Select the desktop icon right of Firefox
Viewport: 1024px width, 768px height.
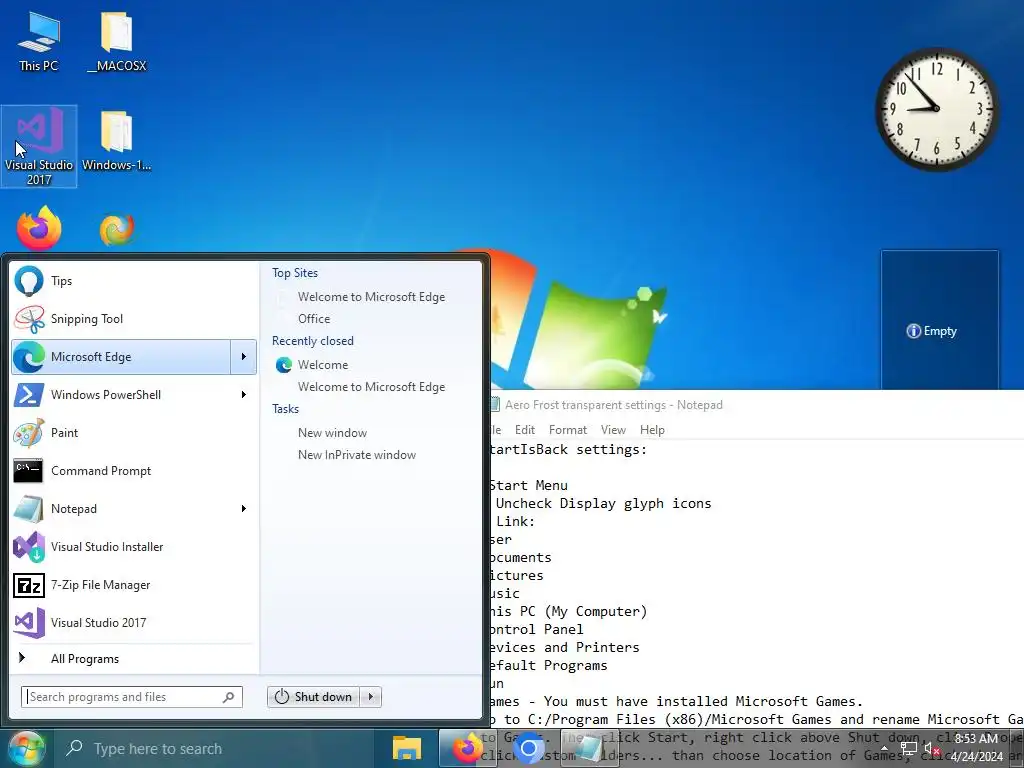pyautogui.click(x=117, y=230)
